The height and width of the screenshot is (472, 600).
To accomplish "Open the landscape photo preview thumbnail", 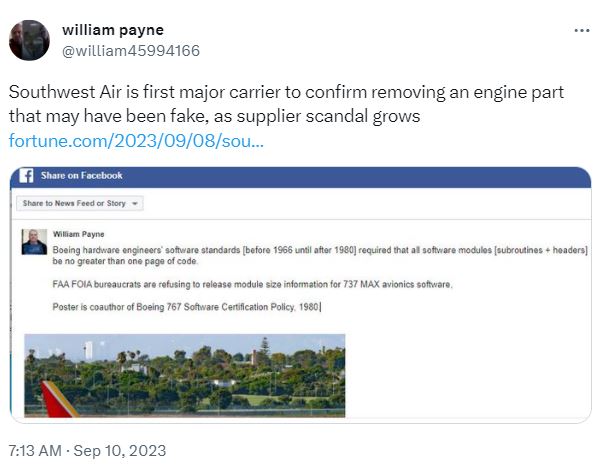I will point(184,376).
